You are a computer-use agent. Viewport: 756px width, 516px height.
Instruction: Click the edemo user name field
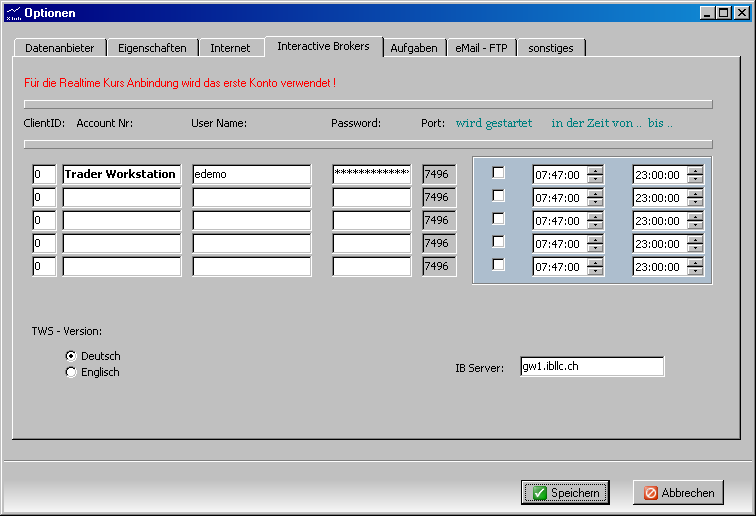[x=252, y=174]
